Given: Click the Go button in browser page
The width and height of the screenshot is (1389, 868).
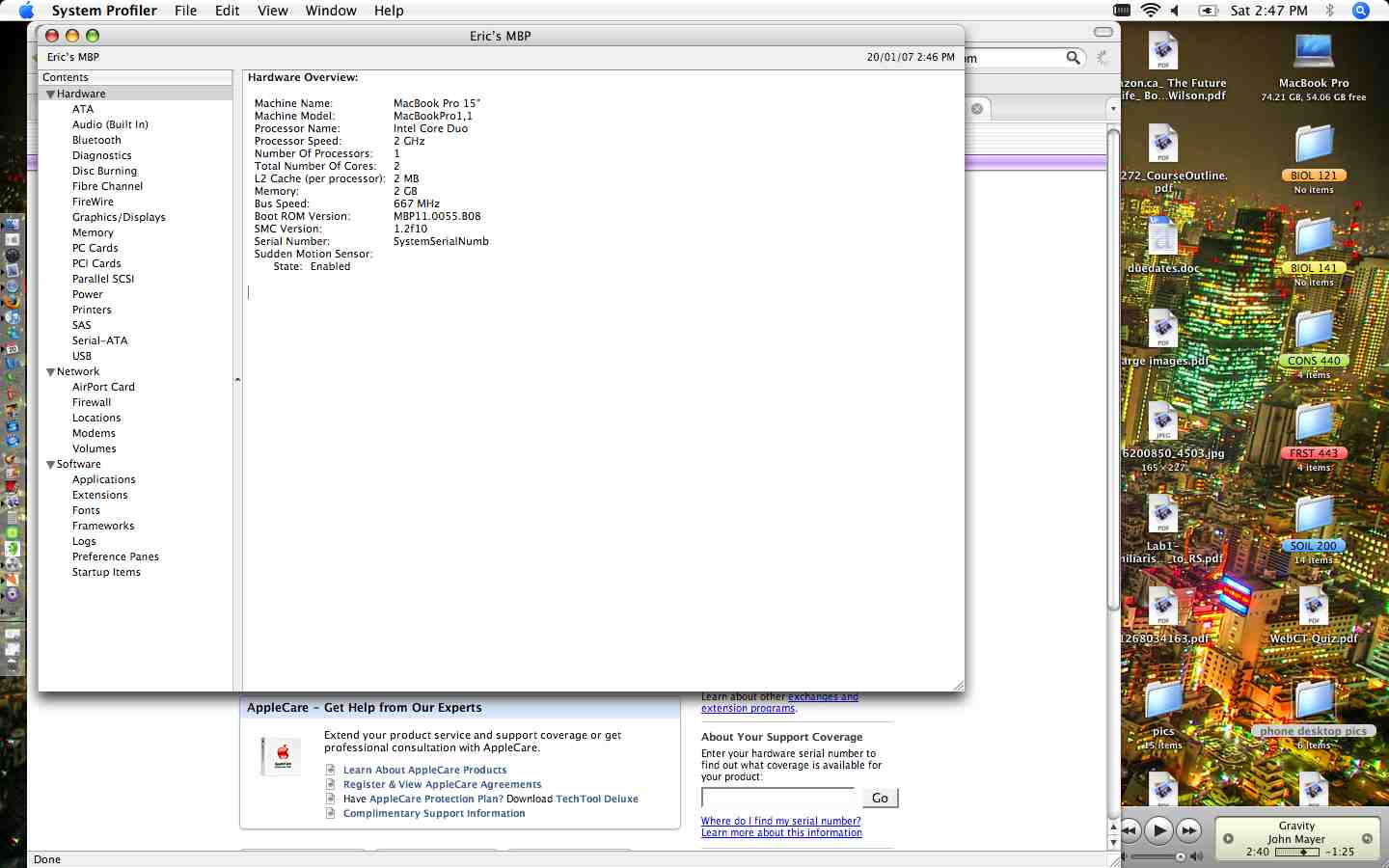Looking at the screenshot, I should point(880,798).
